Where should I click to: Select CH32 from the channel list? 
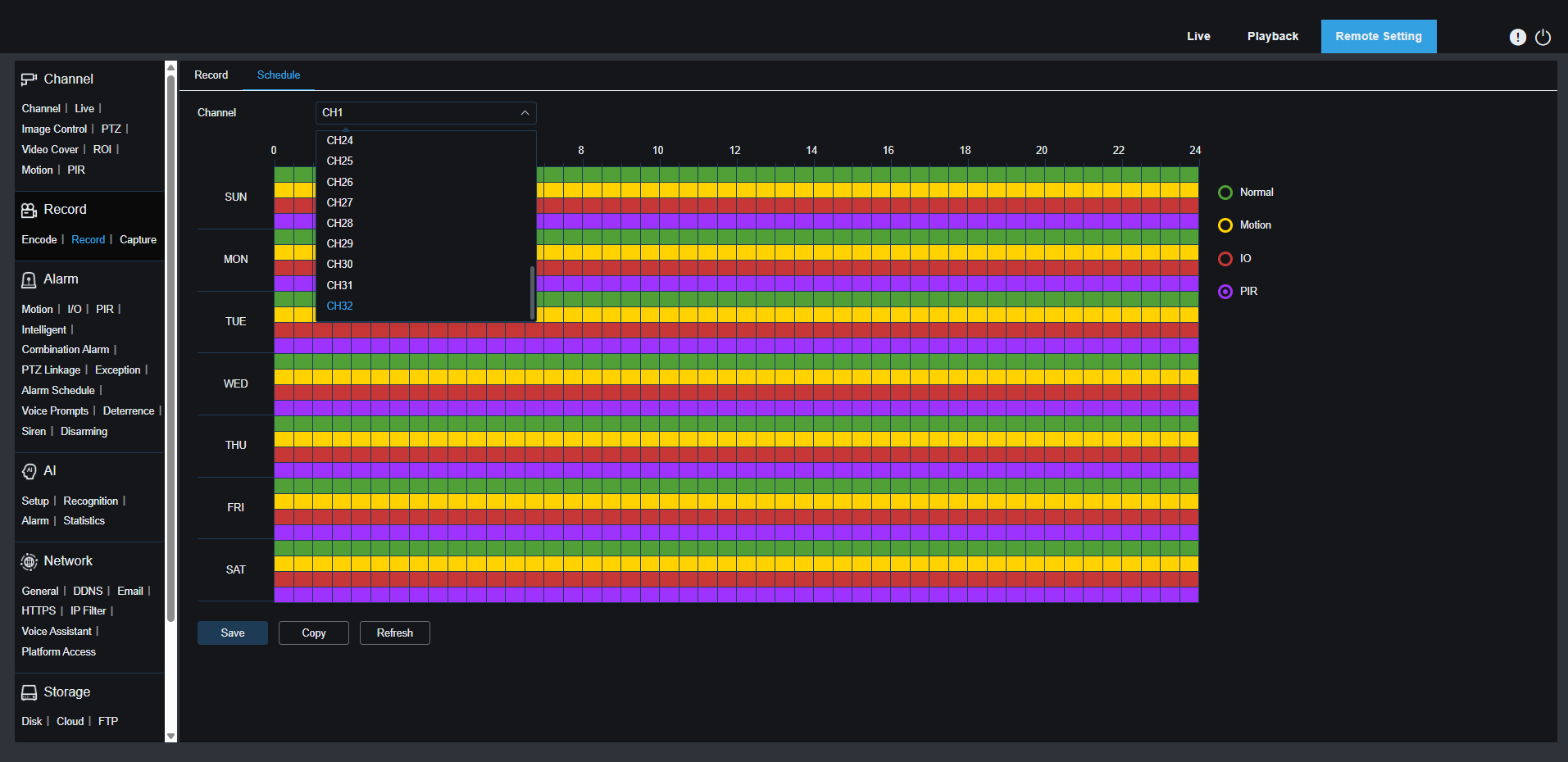(339, 306)
